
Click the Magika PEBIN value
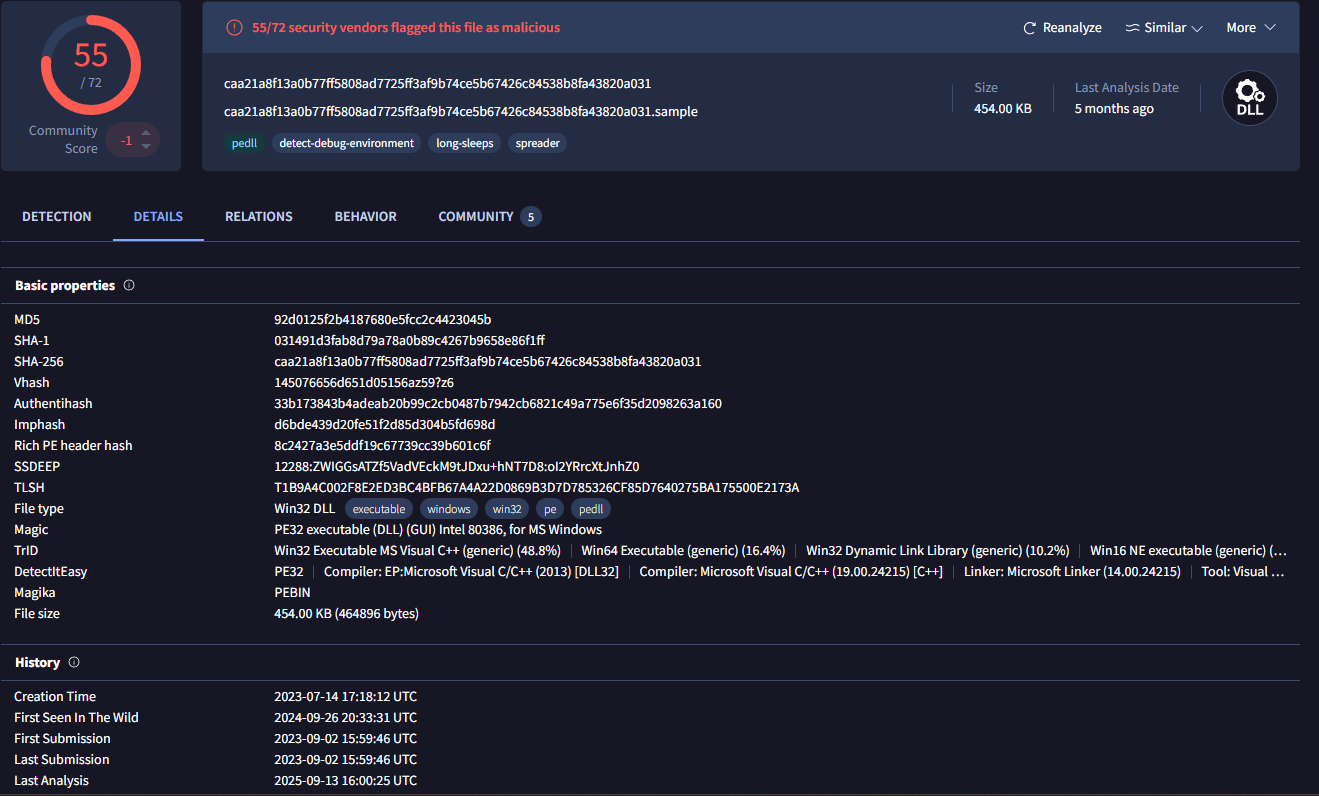click(x=292, y=593)
